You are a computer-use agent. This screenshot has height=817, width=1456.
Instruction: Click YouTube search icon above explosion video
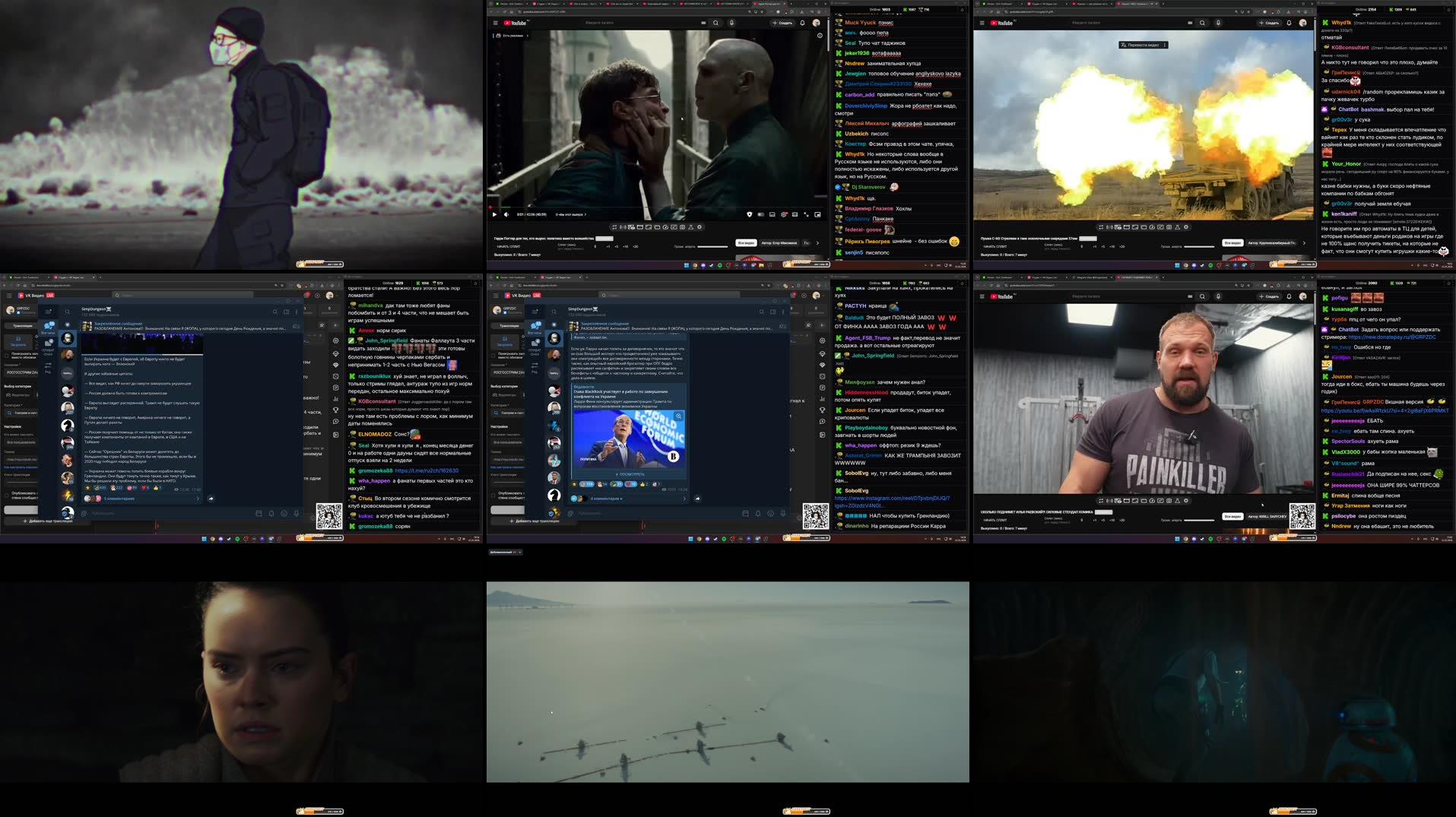click(1202, 23)
